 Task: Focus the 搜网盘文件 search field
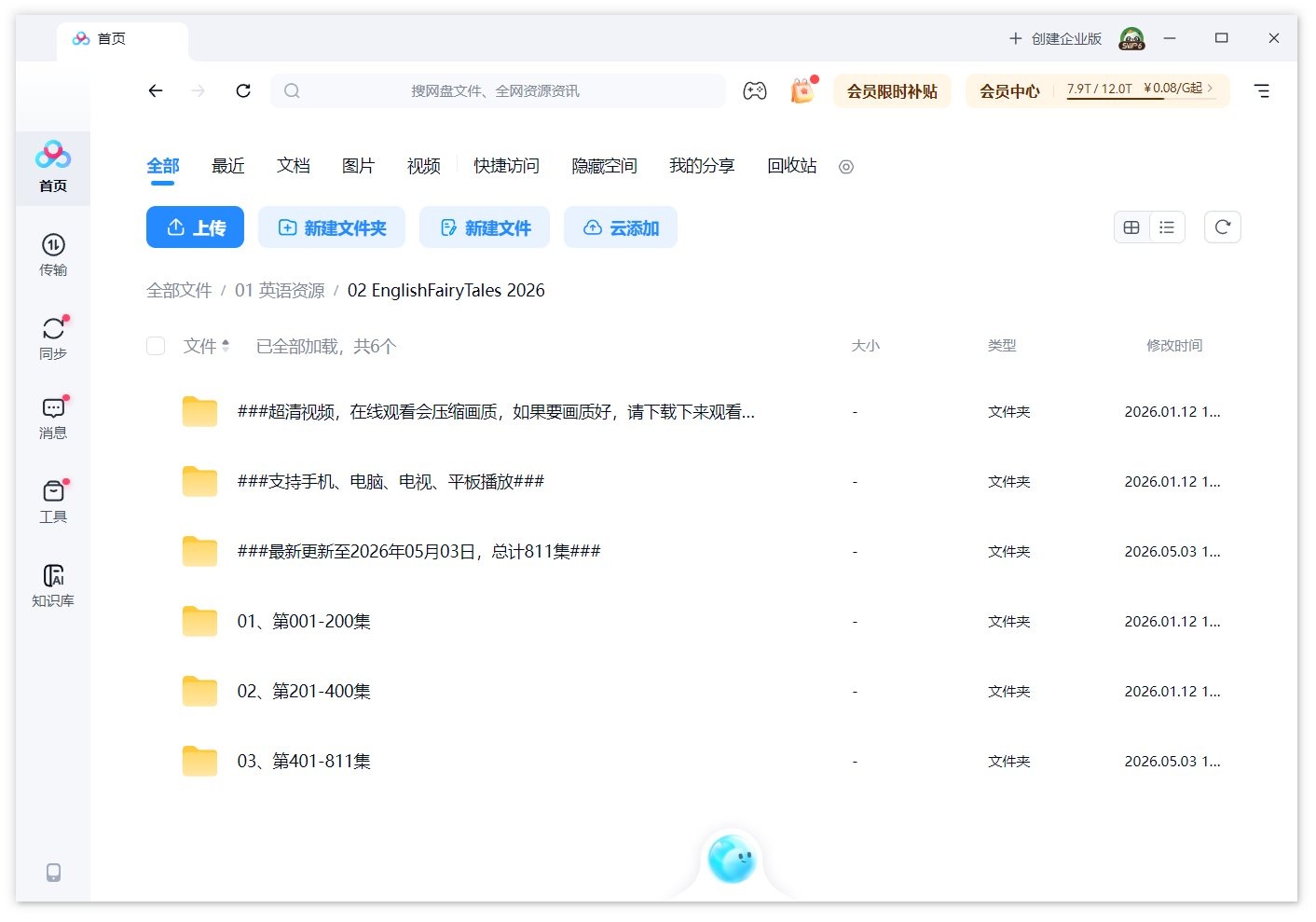tap(498, 90)
